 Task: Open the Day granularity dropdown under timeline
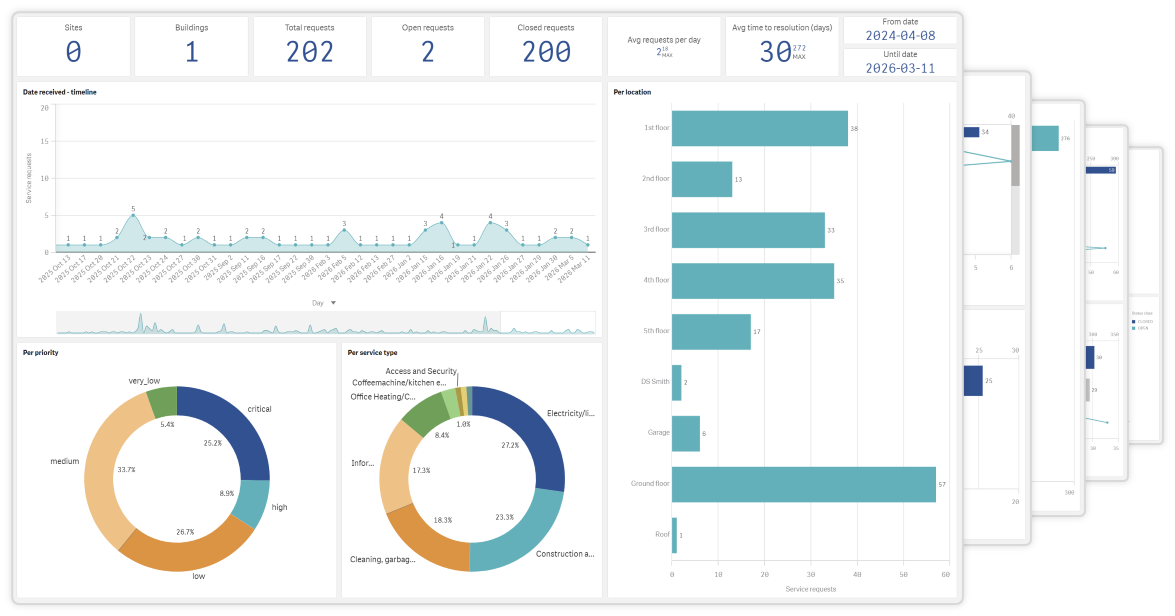click(x=324, y=303)
